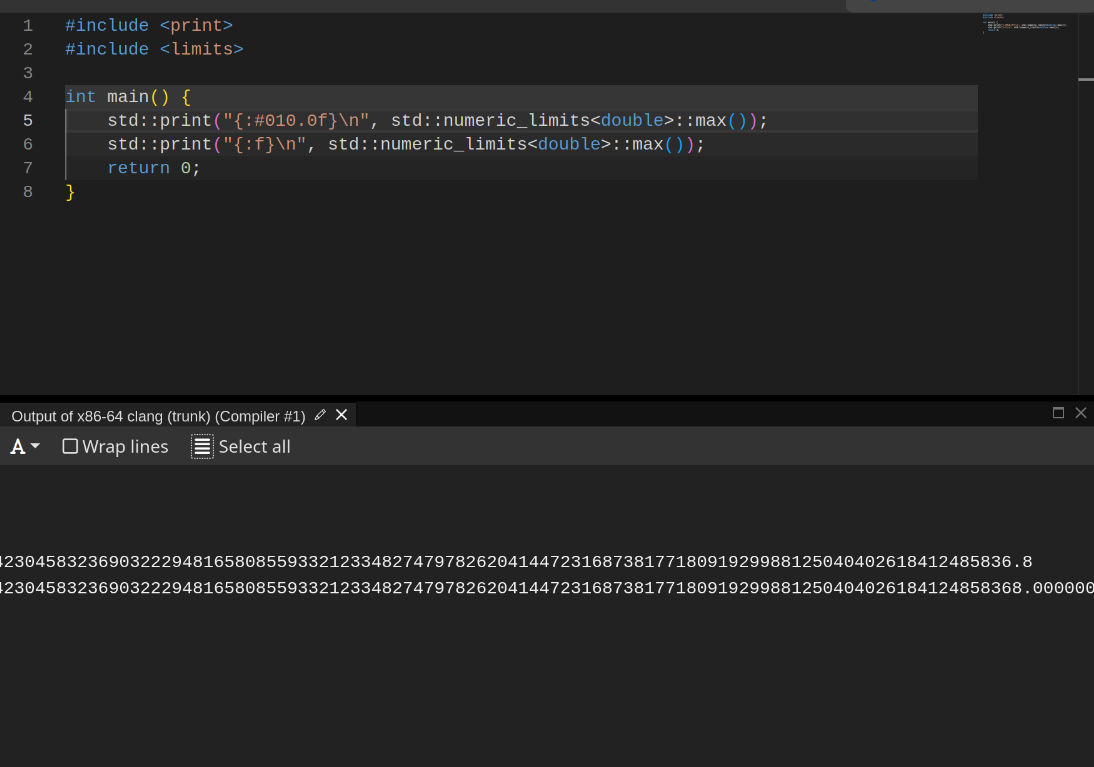Screen dimensions: 1094x767
Task: Click the "{:f}\n" format string
Action: tap(264, 144)
